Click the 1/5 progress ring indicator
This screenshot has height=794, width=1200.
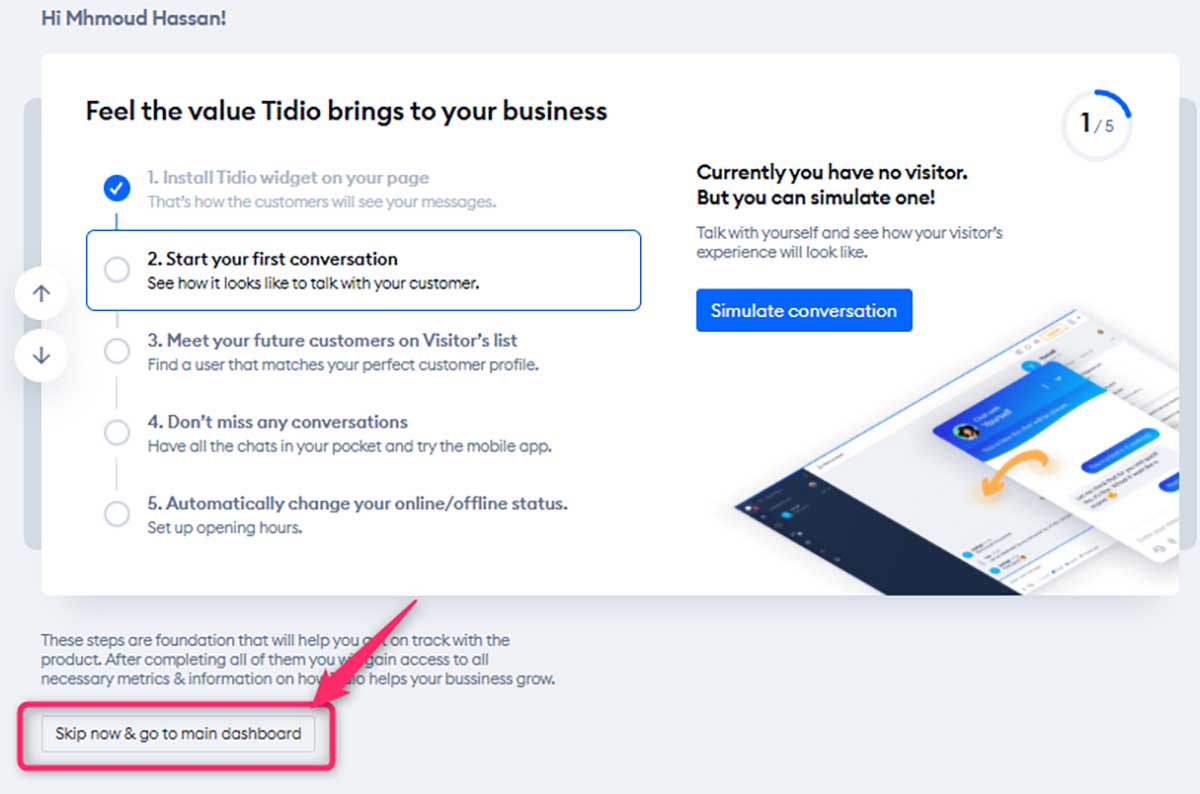coord(1097,124)
